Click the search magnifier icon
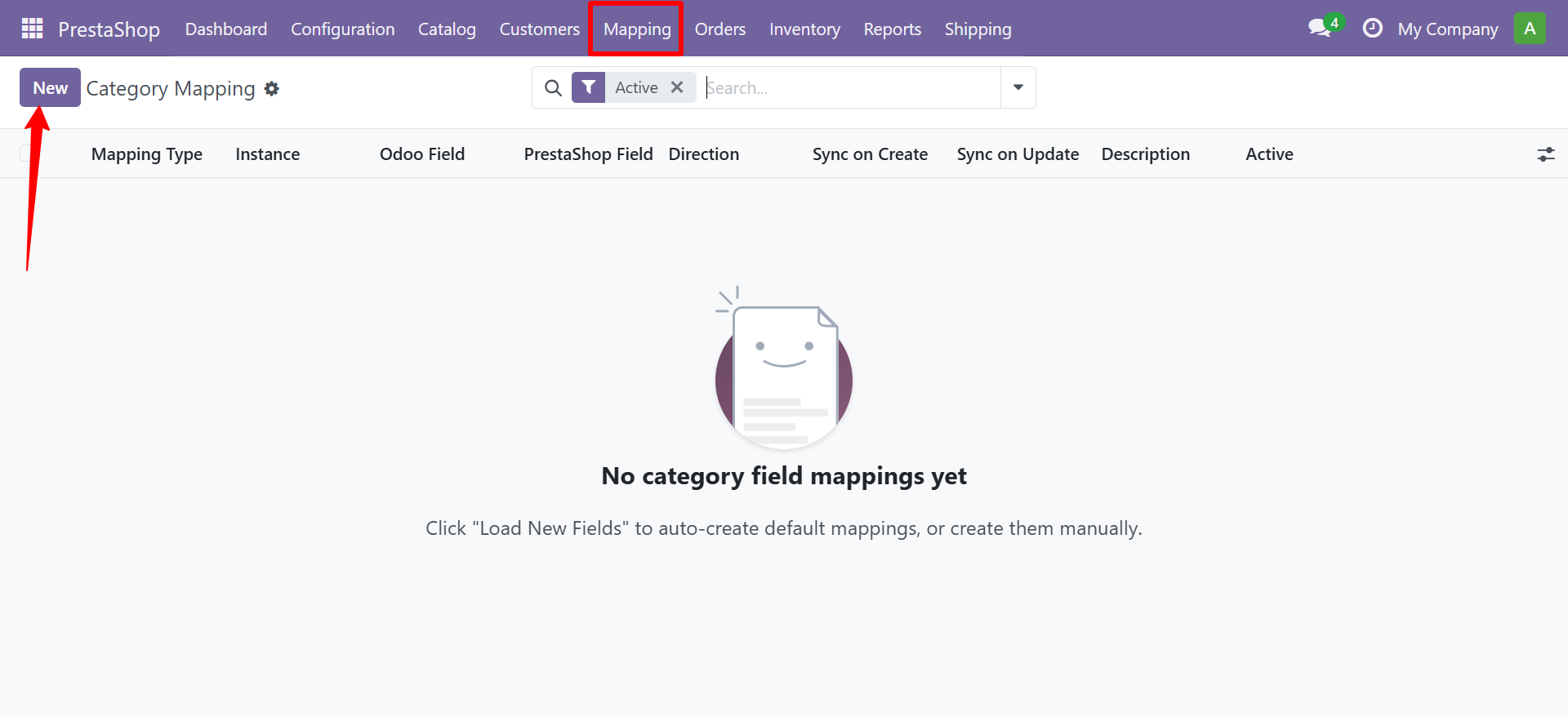 [x=553, y=87]
